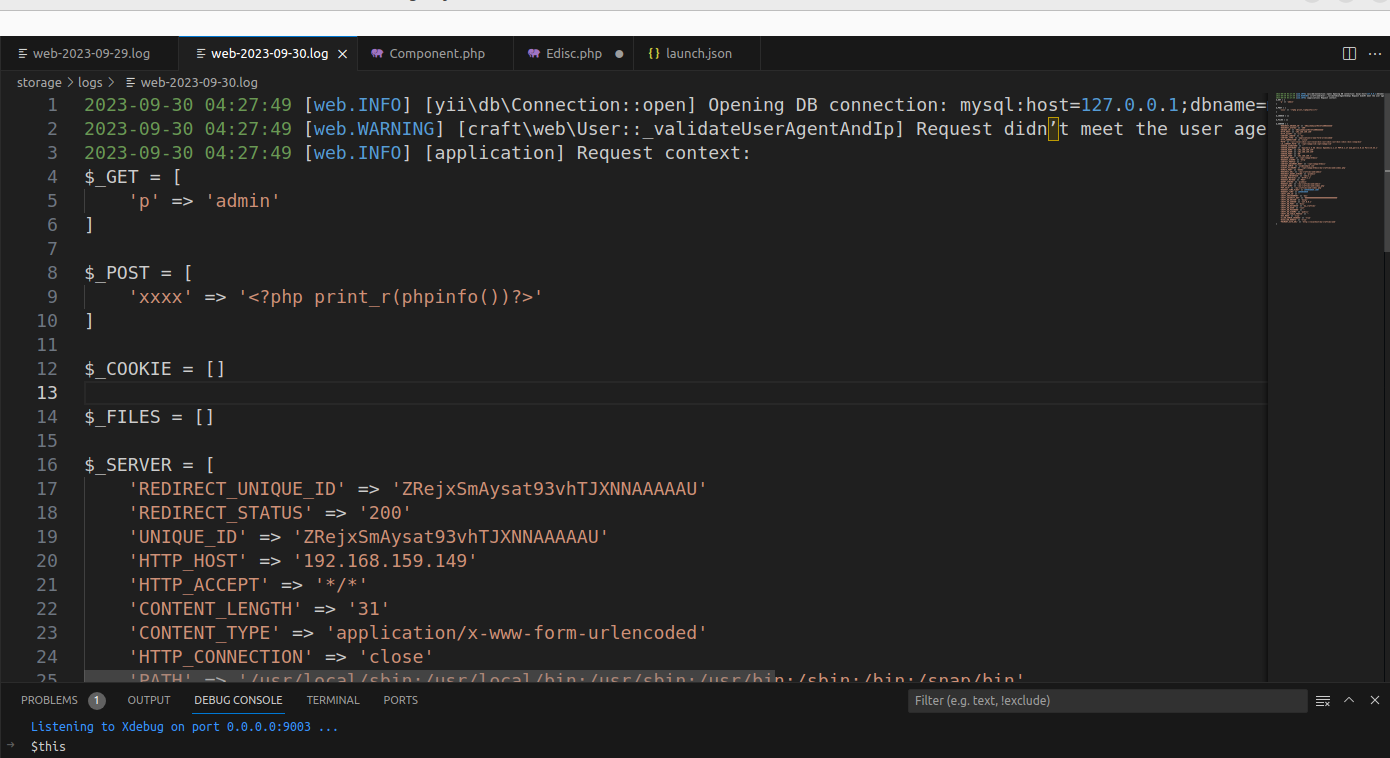Click 'Request context:' text on line 3
Viewport: 1390px width, 758px height.
(663, 153)
